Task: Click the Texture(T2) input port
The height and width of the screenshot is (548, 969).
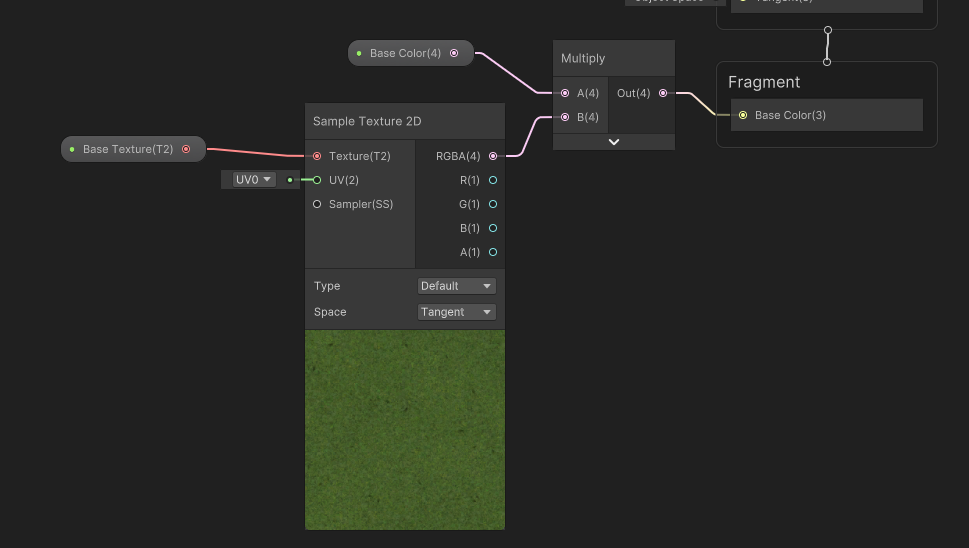Action: pos(317,156)
